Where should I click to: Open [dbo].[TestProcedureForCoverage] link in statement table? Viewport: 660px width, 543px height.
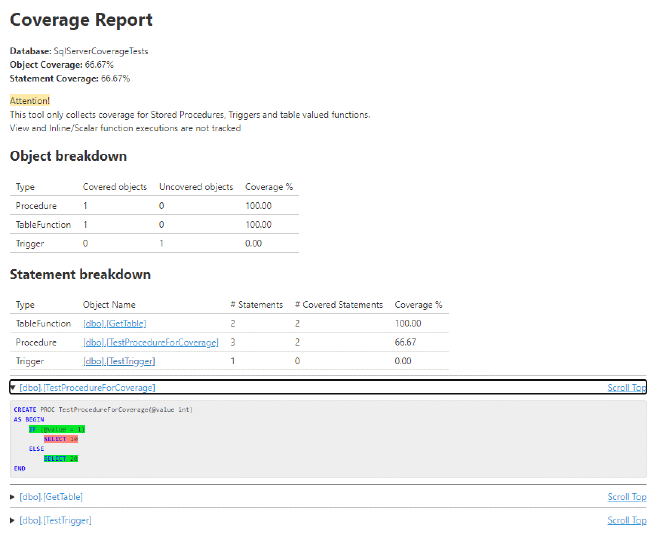(151, 342)
